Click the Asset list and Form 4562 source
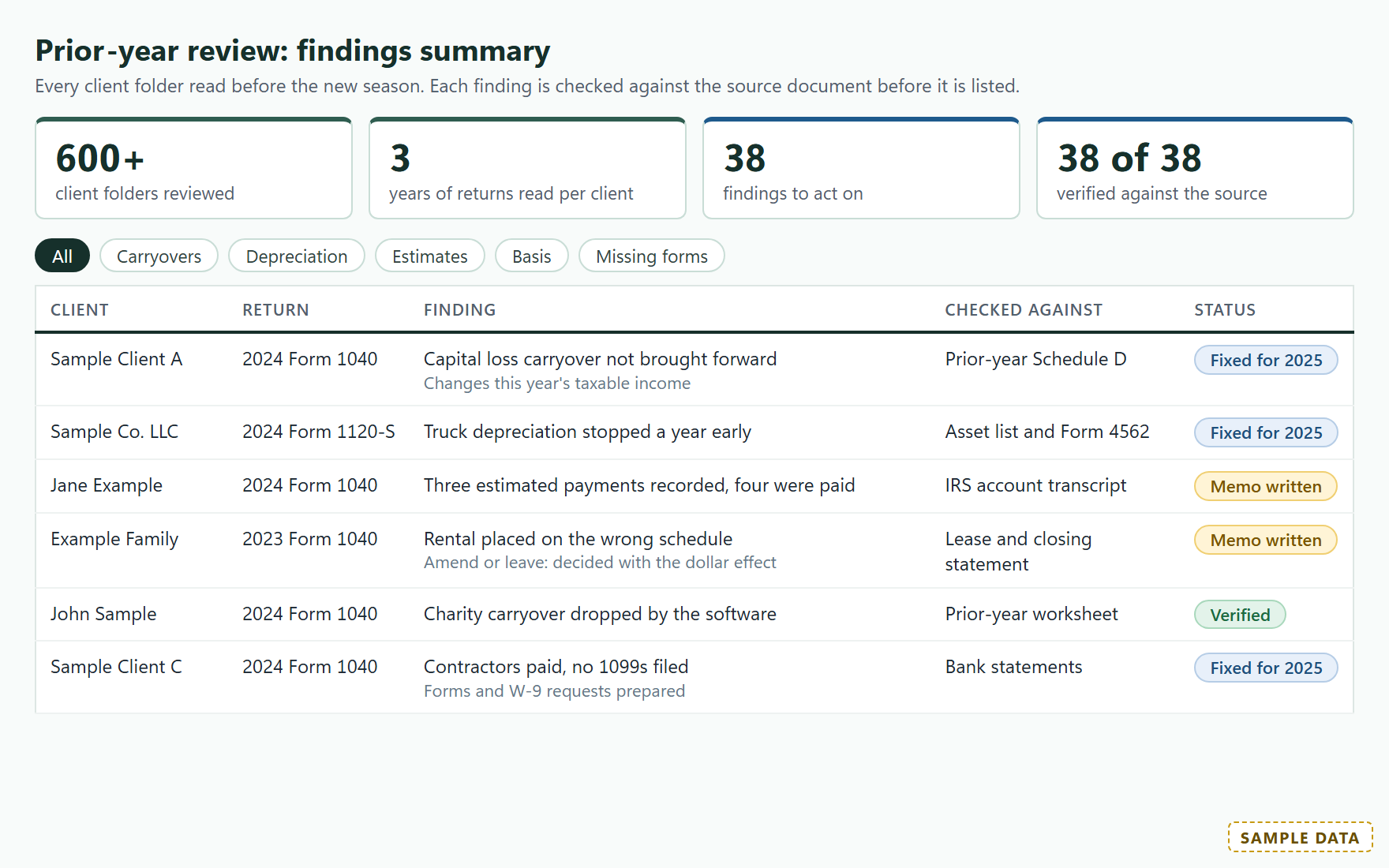Screen dimensions: 1389x868 click(x=1047, y=432)
